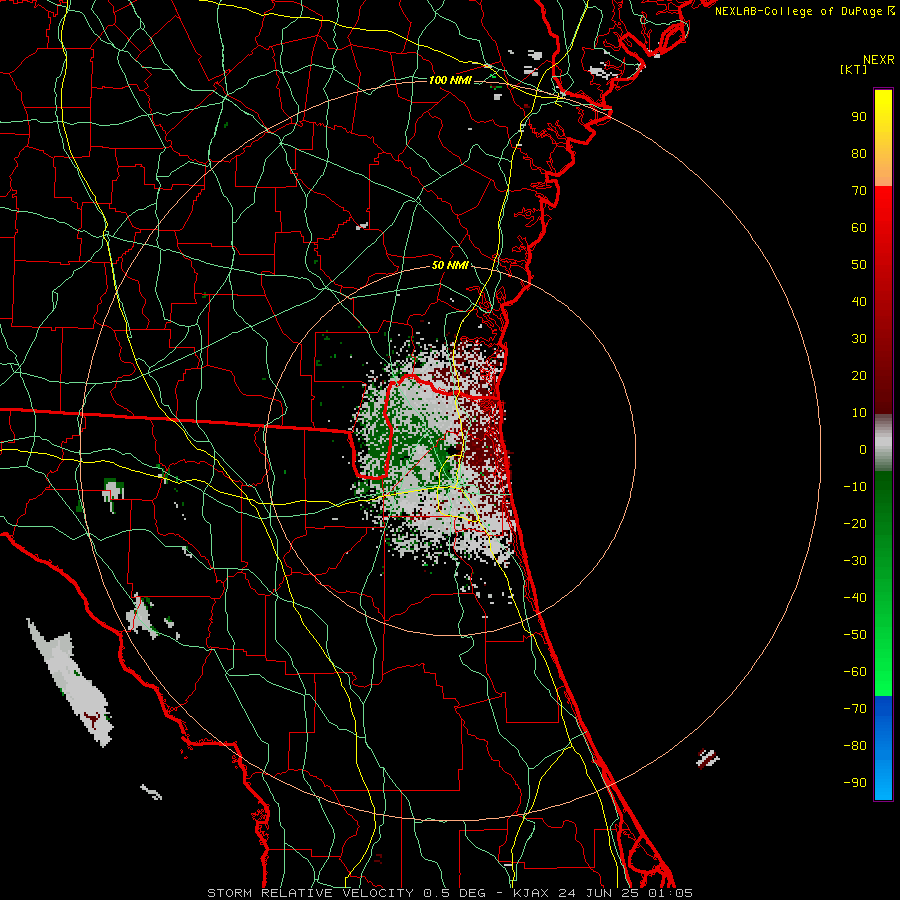
Task: Click the KT units label above the scale
Action: [x=854, y=69]
